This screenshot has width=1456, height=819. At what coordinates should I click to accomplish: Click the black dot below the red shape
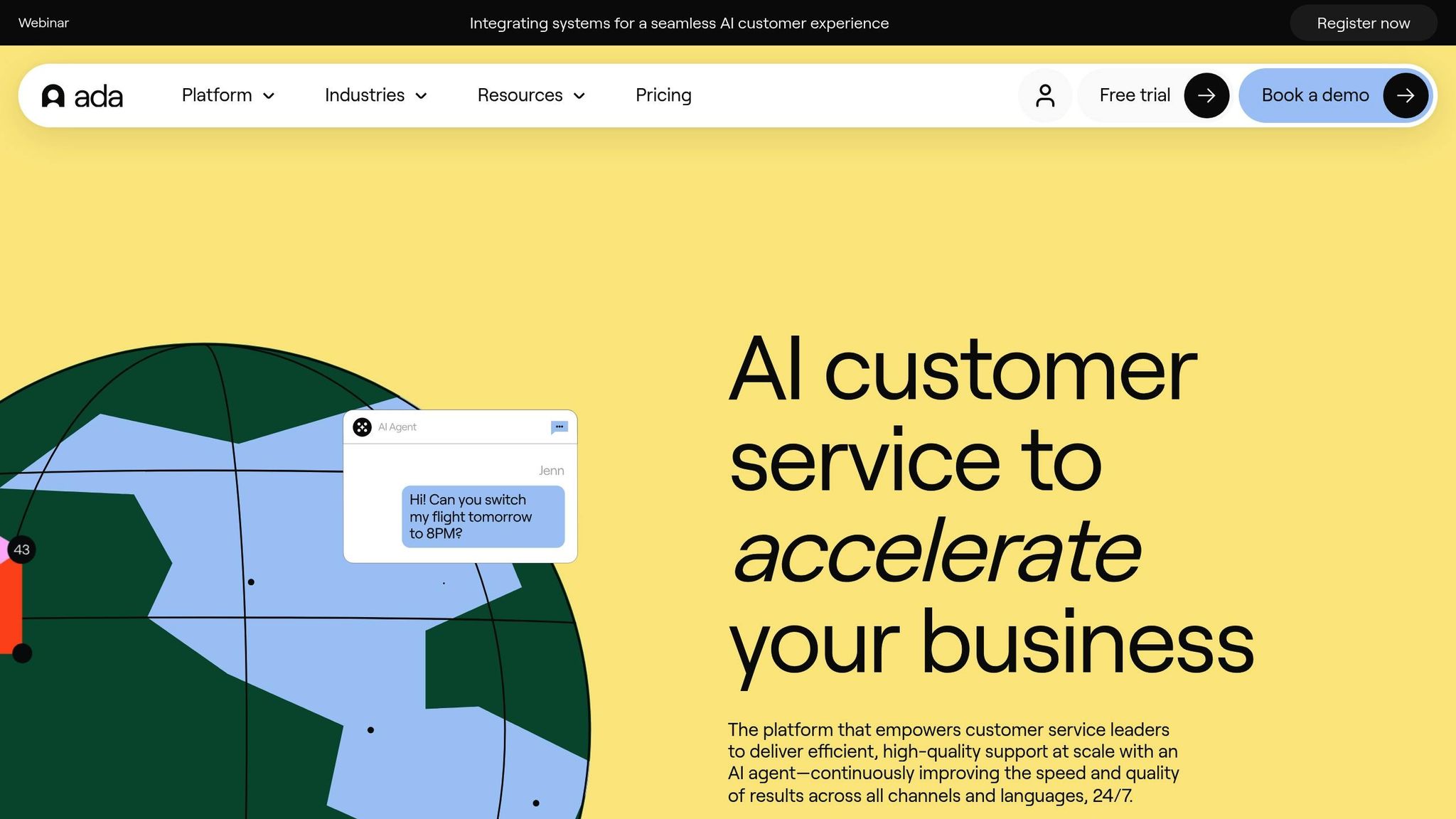click(22, 653)
